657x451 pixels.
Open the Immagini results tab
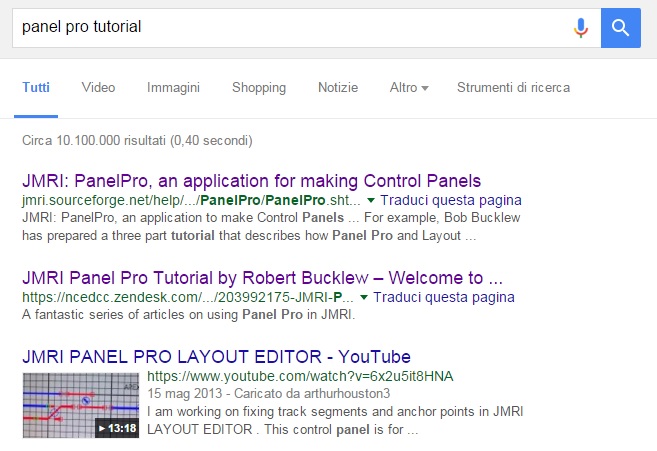tap(173, 88)
